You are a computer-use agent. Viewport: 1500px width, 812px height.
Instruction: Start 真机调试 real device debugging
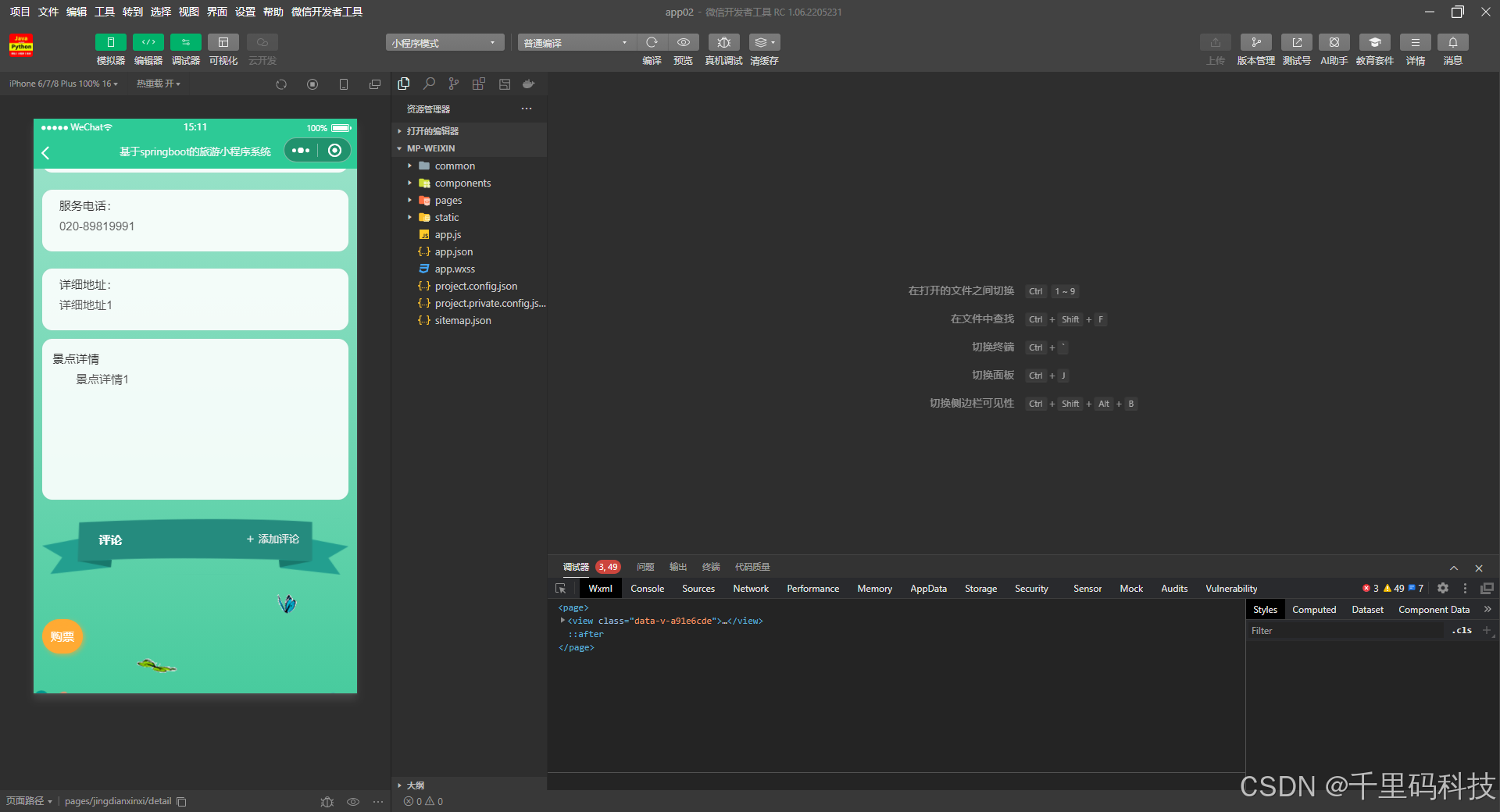click(724, 42)
